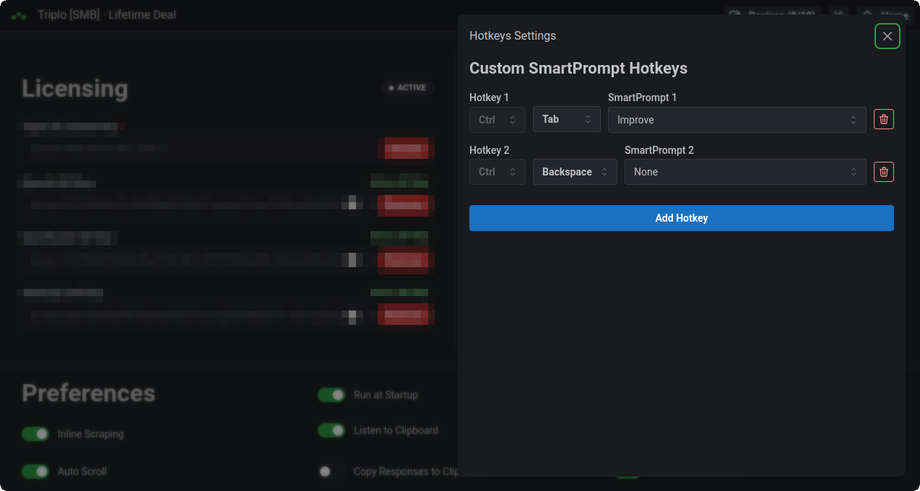Image resolution: width=920 pixels, height=491 pixels.
Task: Delete the Hotkey 1 row with trash icon
Action: [884, 120]
